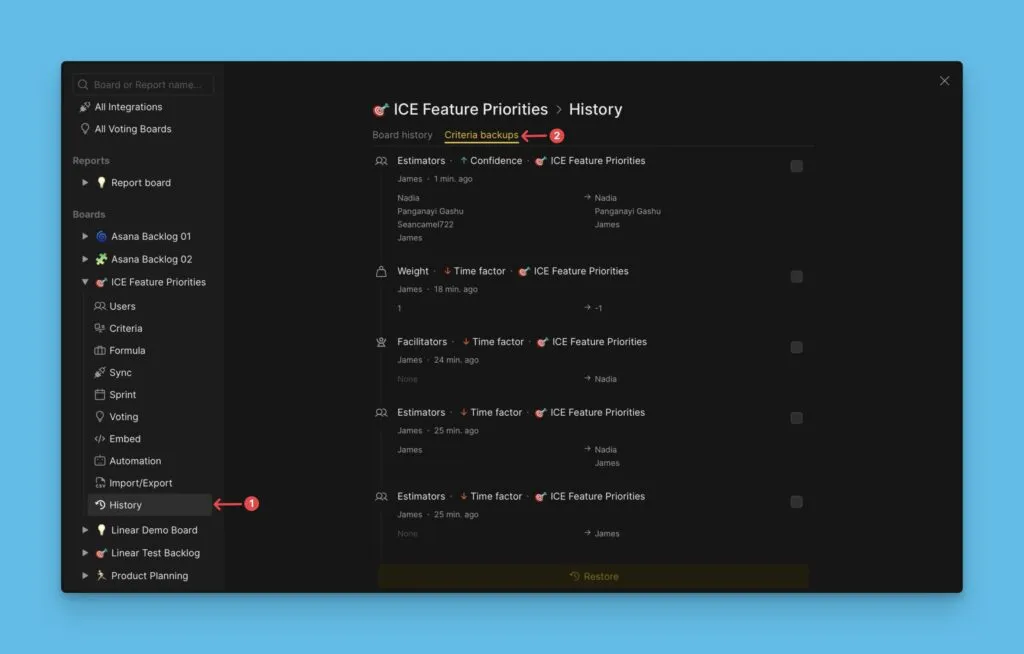Open the Users settings icon

[x=100, y=307]
